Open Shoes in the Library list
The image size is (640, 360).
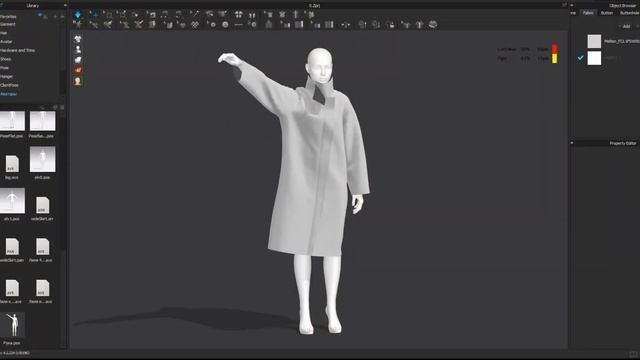click(x=6, y=59)
